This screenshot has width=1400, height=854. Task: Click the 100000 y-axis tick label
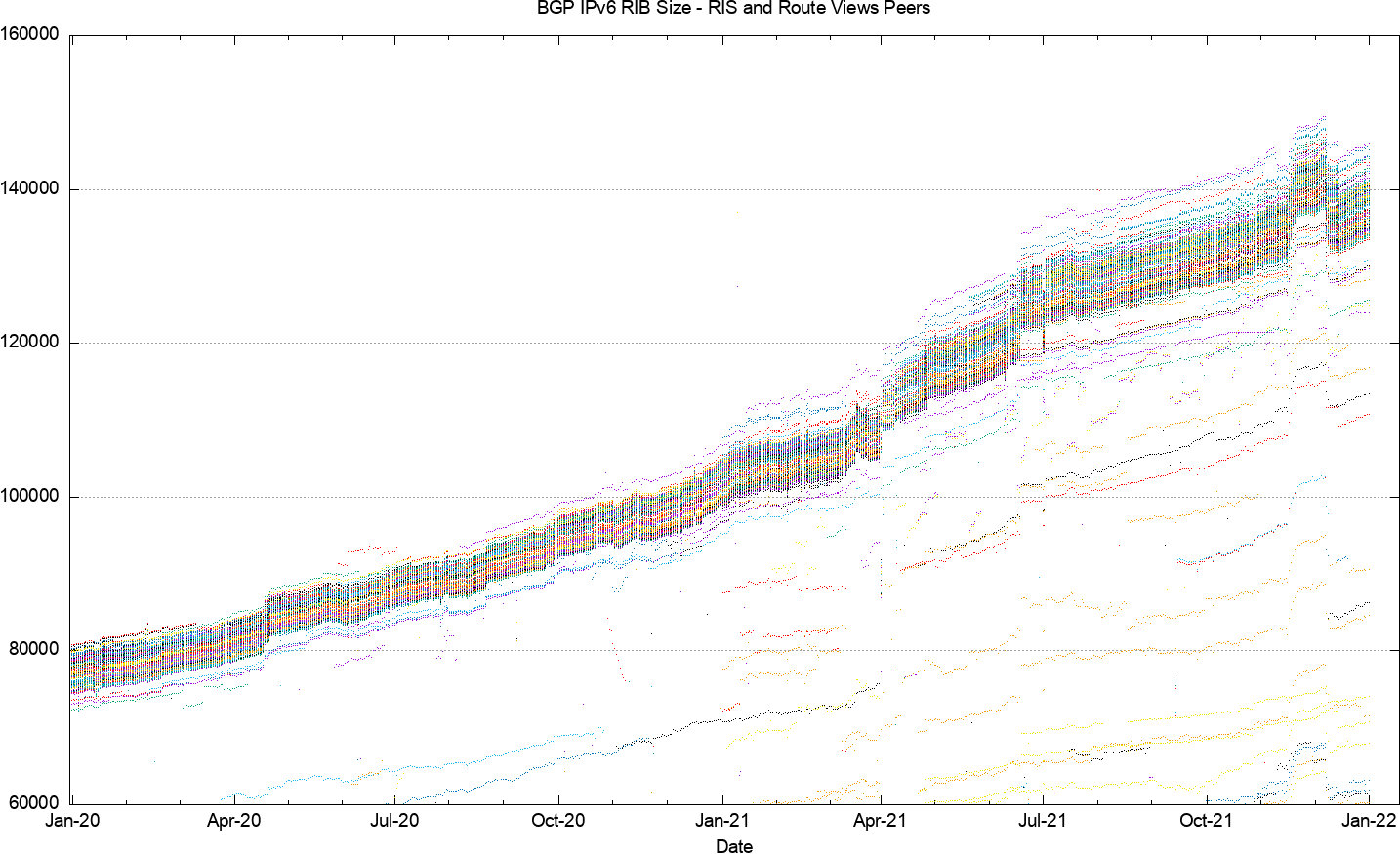point(29,496)
